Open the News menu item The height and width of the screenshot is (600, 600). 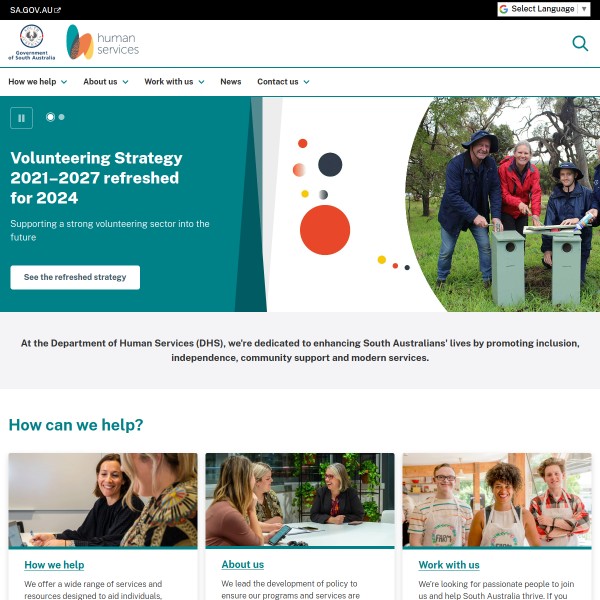tap(231, 82)
